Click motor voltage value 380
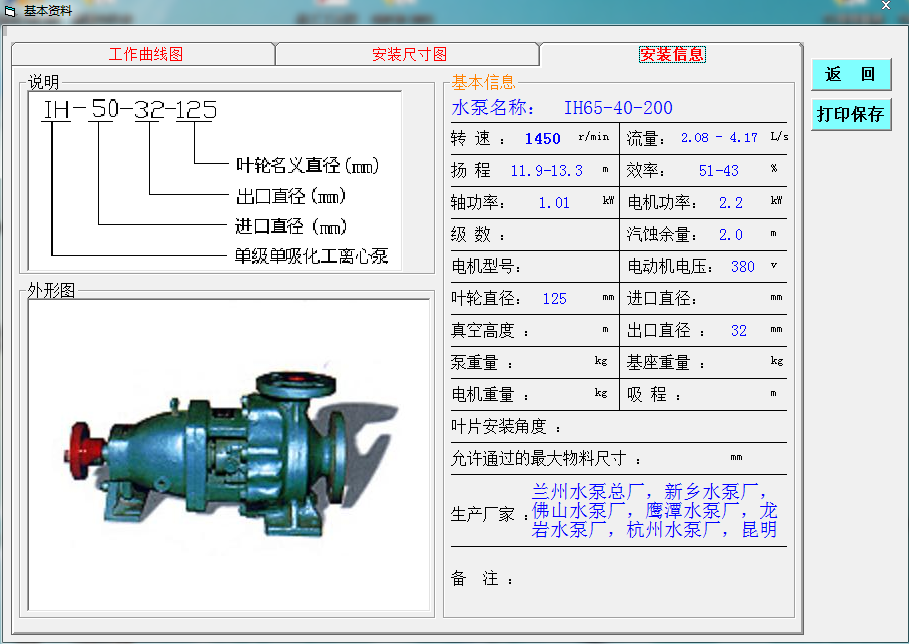The image size is (909, 644). [743, 267]
